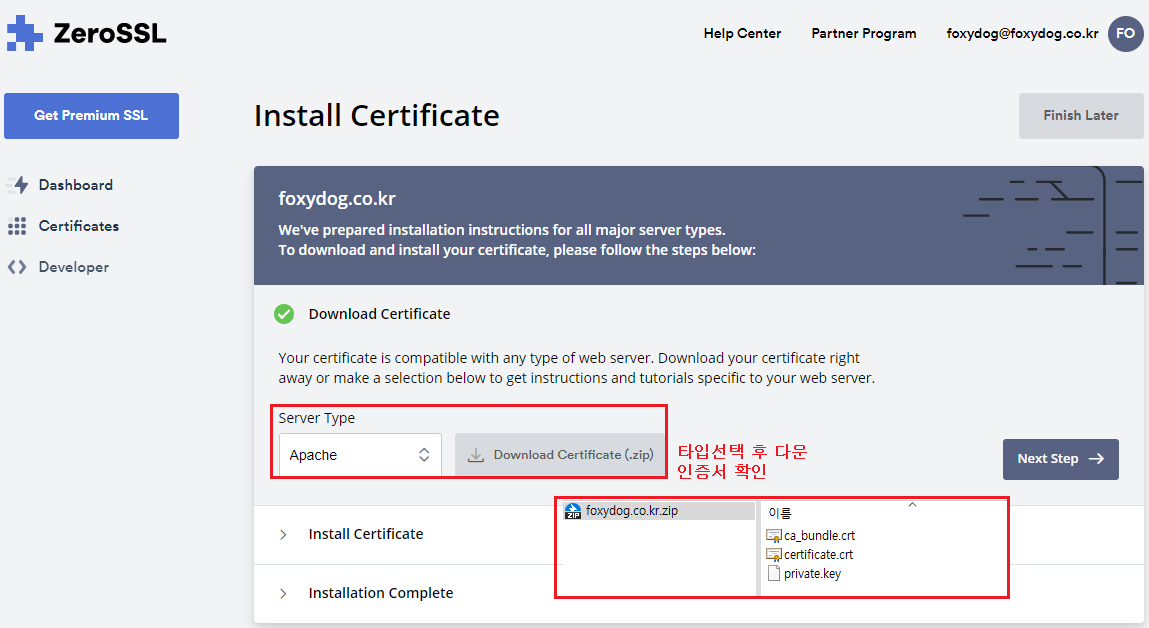1149x628 pixels.
Task: Click the Install Certificate section title
Action: [366, 534]
